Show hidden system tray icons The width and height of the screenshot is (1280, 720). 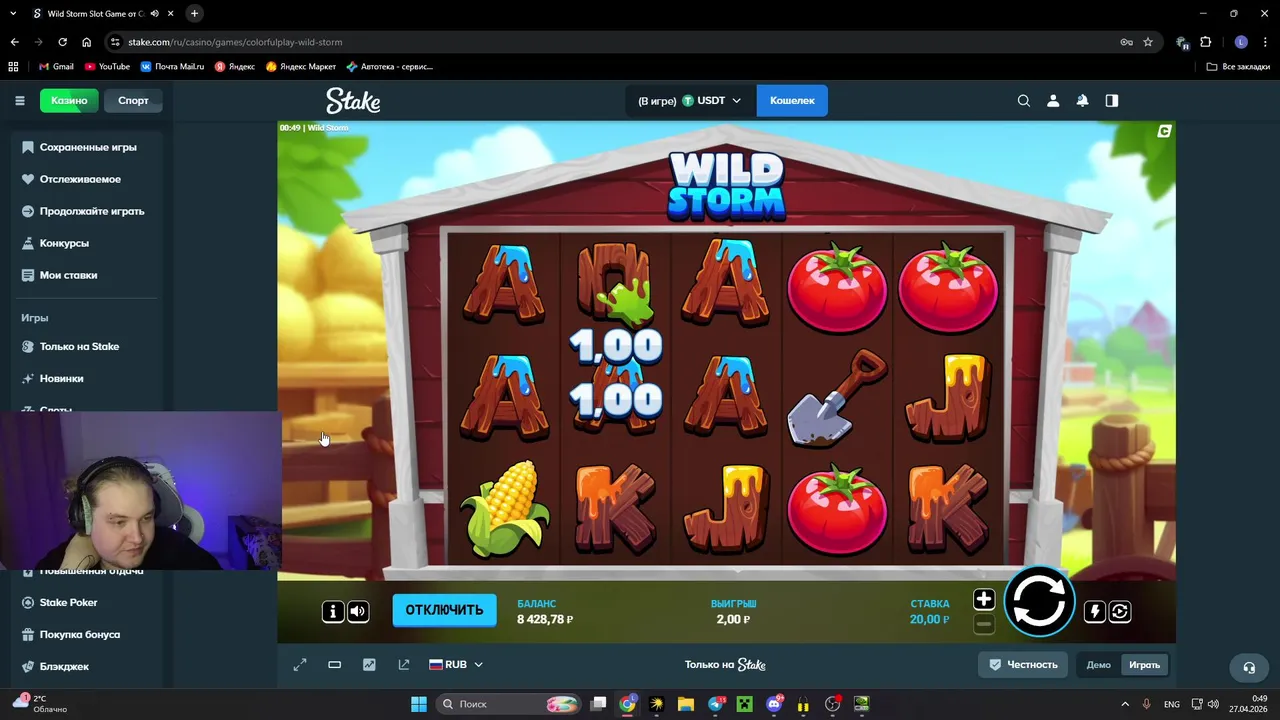[x=1125, y=704]
